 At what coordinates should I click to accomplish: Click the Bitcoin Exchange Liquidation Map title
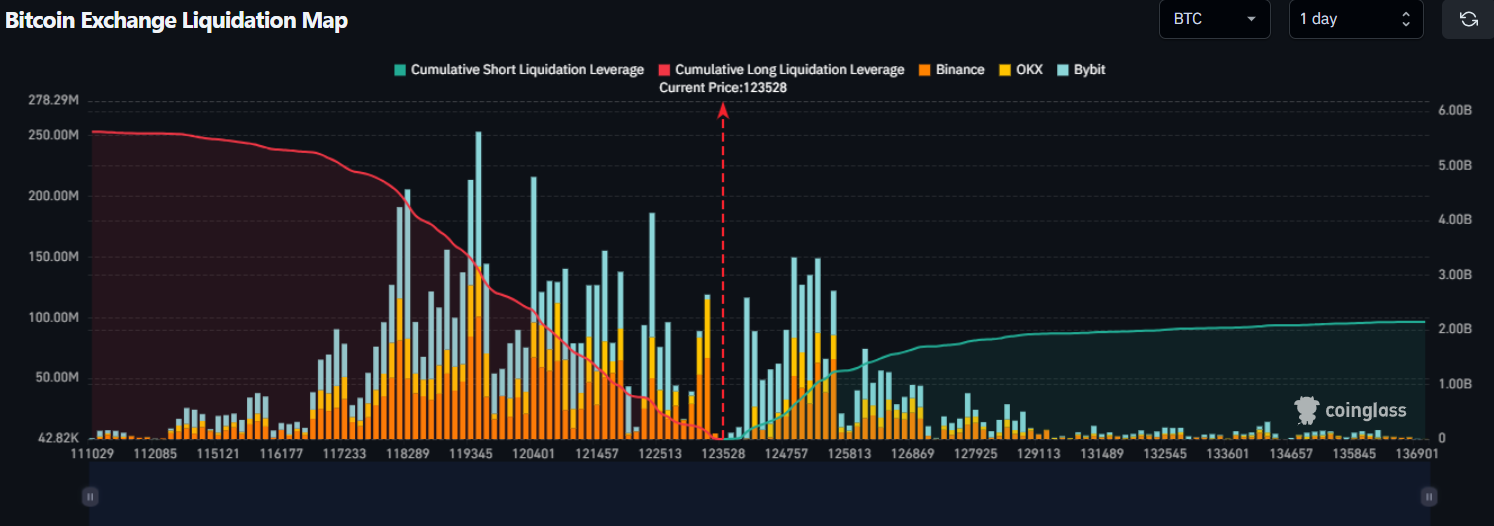tap(177, 21)
